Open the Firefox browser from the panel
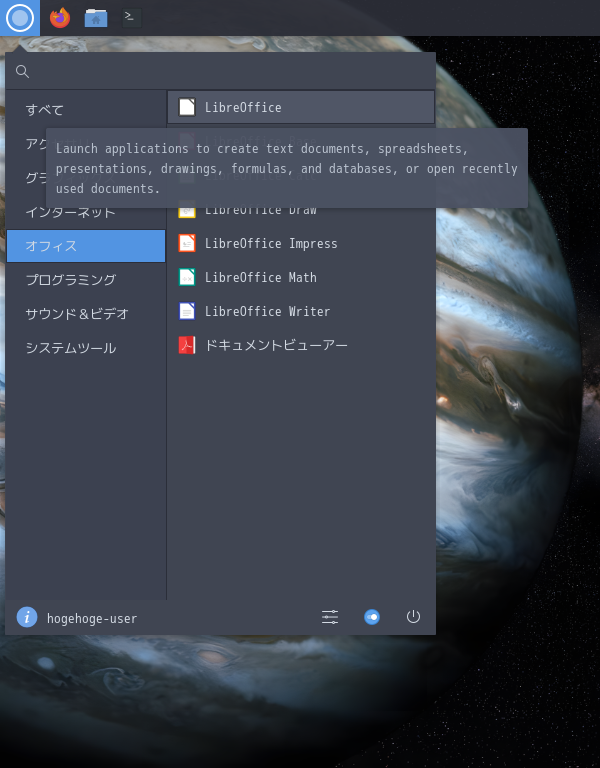This screenshot has width=600, height=768. (x=60, y=18)
